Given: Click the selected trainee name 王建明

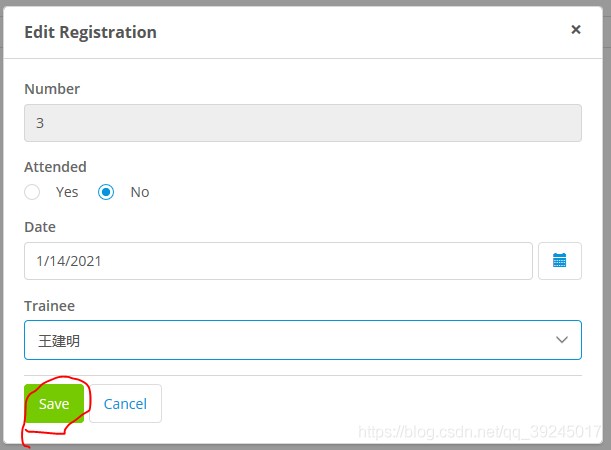Looking at the screenshot, I should click(x=58, y=341).
